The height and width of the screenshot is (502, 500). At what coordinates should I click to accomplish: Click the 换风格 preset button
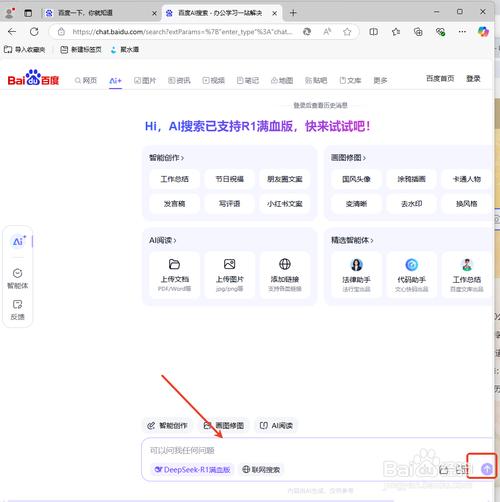click(x=467, y=203)
